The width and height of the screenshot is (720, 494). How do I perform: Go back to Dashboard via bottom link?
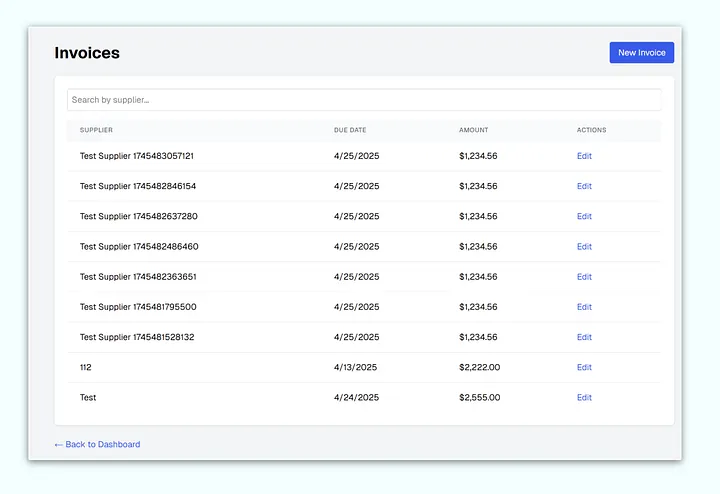pos(97,444)
